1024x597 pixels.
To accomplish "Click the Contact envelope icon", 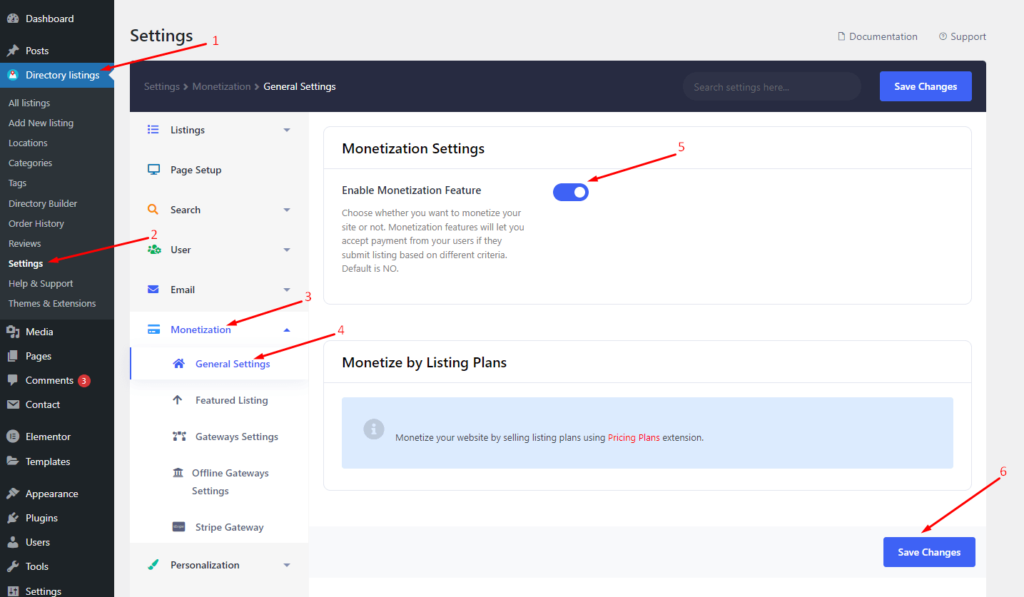I will (x=12, y=404).
